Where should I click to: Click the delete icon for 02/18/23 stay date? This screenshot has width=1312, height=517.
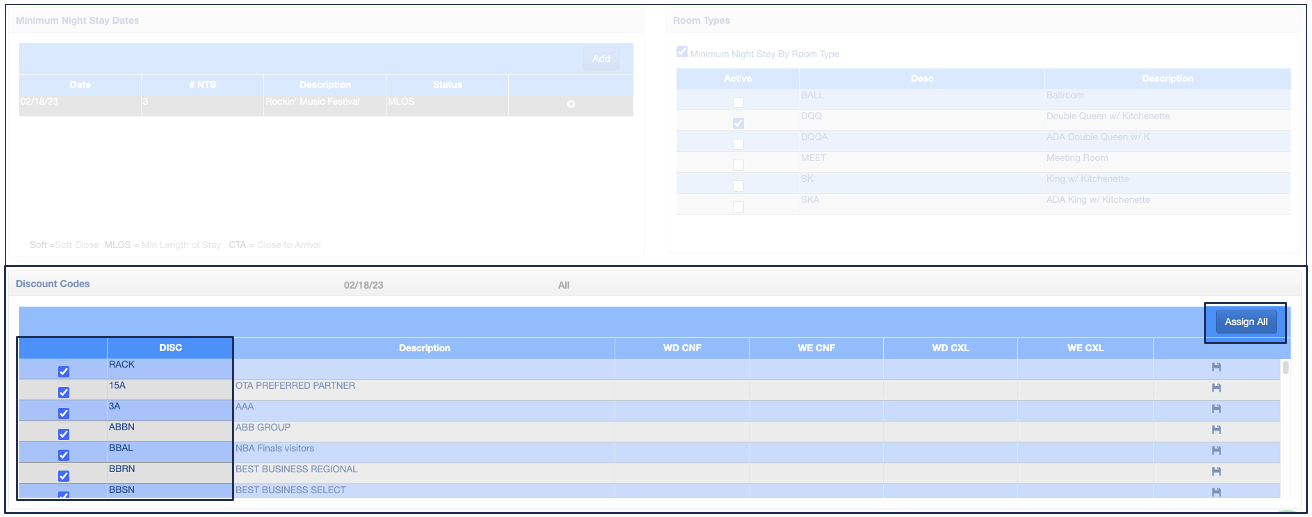571,105
